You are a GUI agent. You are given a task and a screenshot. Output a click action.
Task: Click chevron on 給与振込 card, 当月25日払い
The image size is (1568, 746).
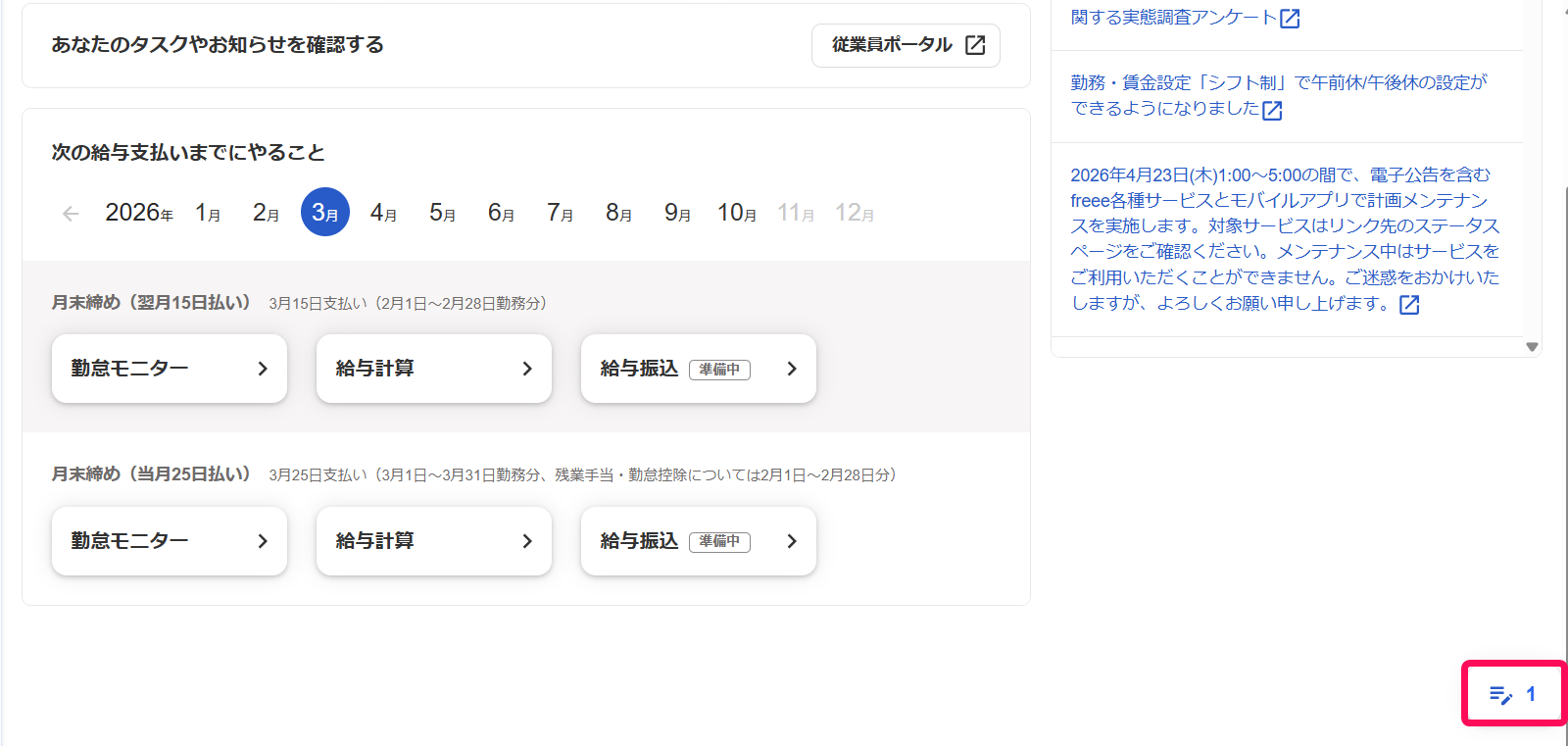792,541
